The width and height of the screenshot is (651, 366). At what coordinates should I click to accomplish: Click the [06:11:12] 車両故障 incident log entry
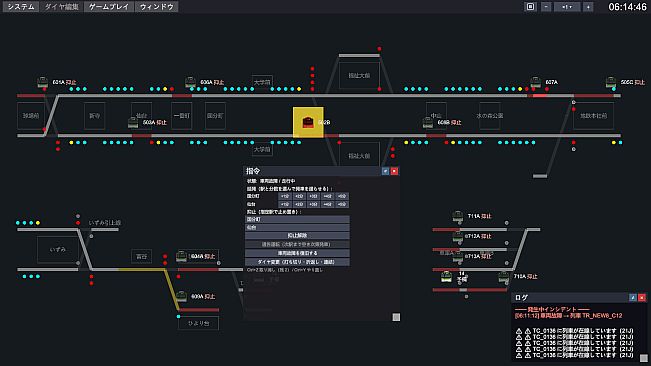click(x=568, y=315)
